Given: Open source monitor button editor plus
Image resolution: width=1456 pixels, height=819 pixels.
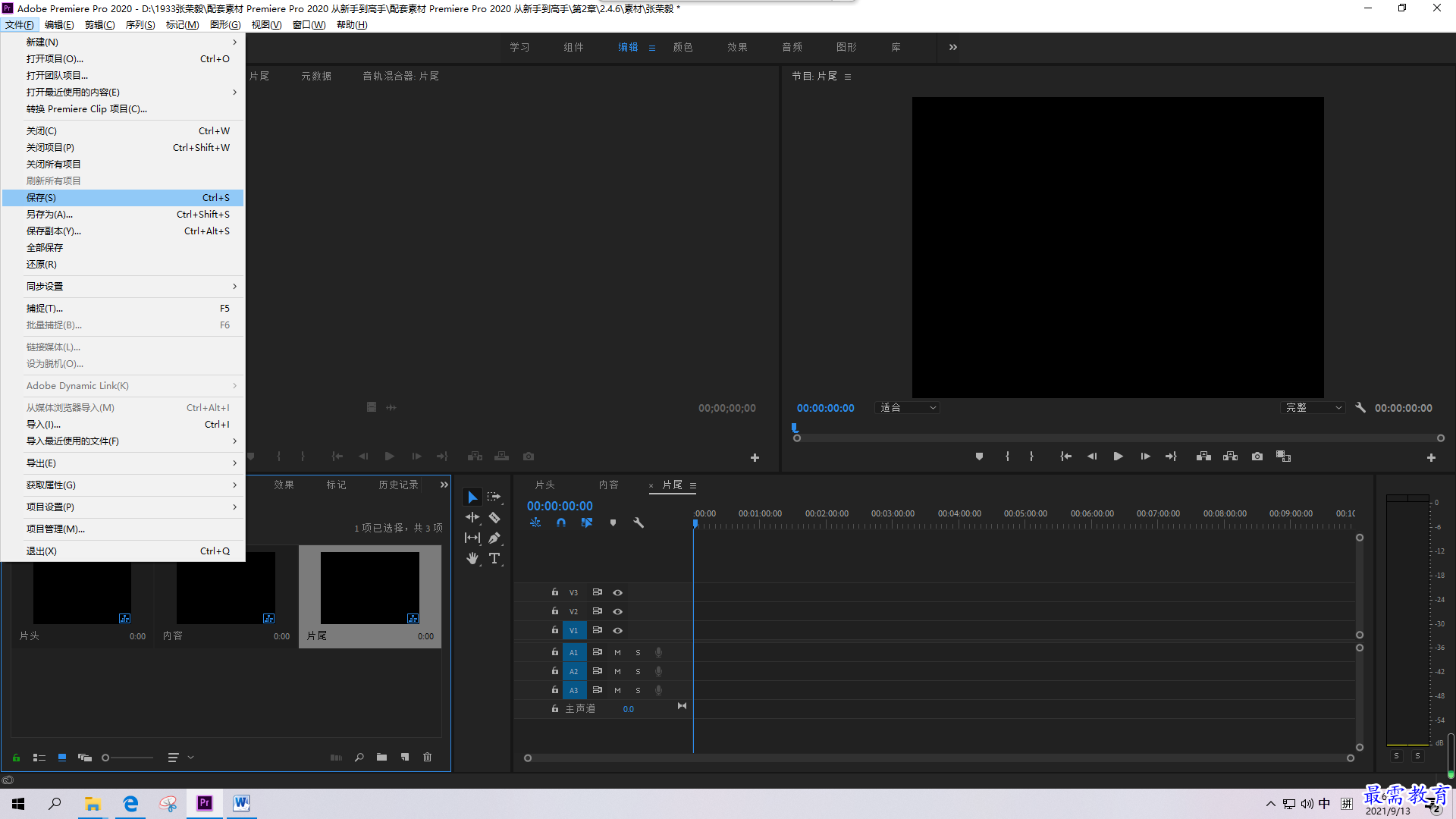Looking at the screenshot, I should pos(755,458).
